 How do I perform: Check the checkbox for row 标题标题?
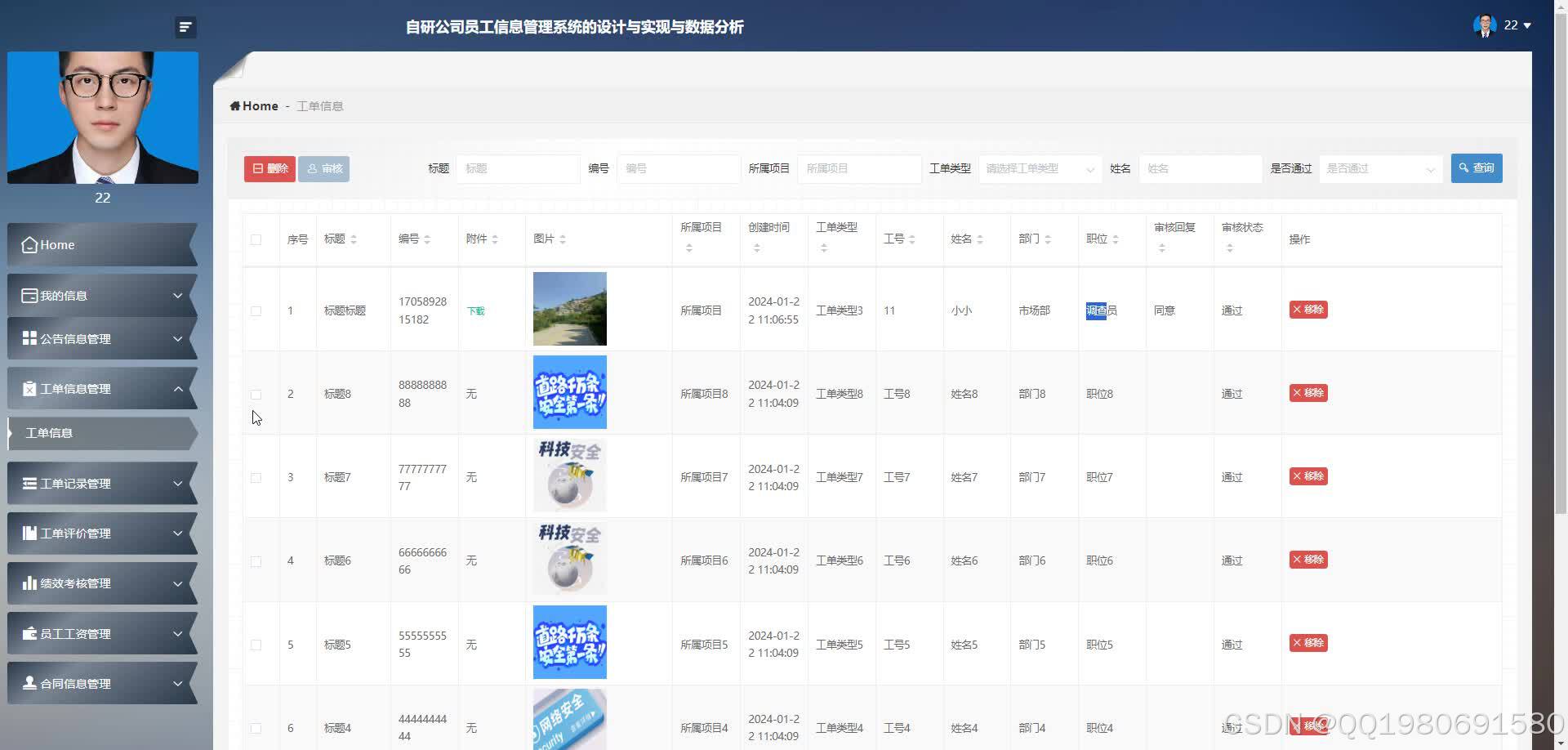pos(256,310)
